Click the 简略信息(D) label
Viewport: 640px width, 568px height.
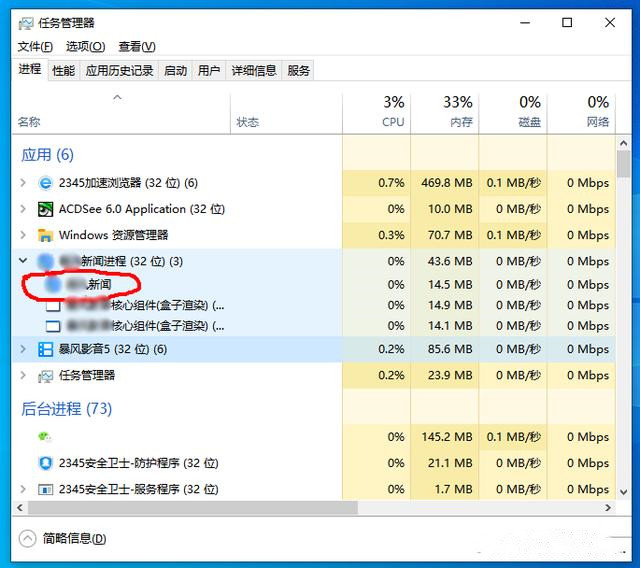pyautogui.click(x=75, y=539)
